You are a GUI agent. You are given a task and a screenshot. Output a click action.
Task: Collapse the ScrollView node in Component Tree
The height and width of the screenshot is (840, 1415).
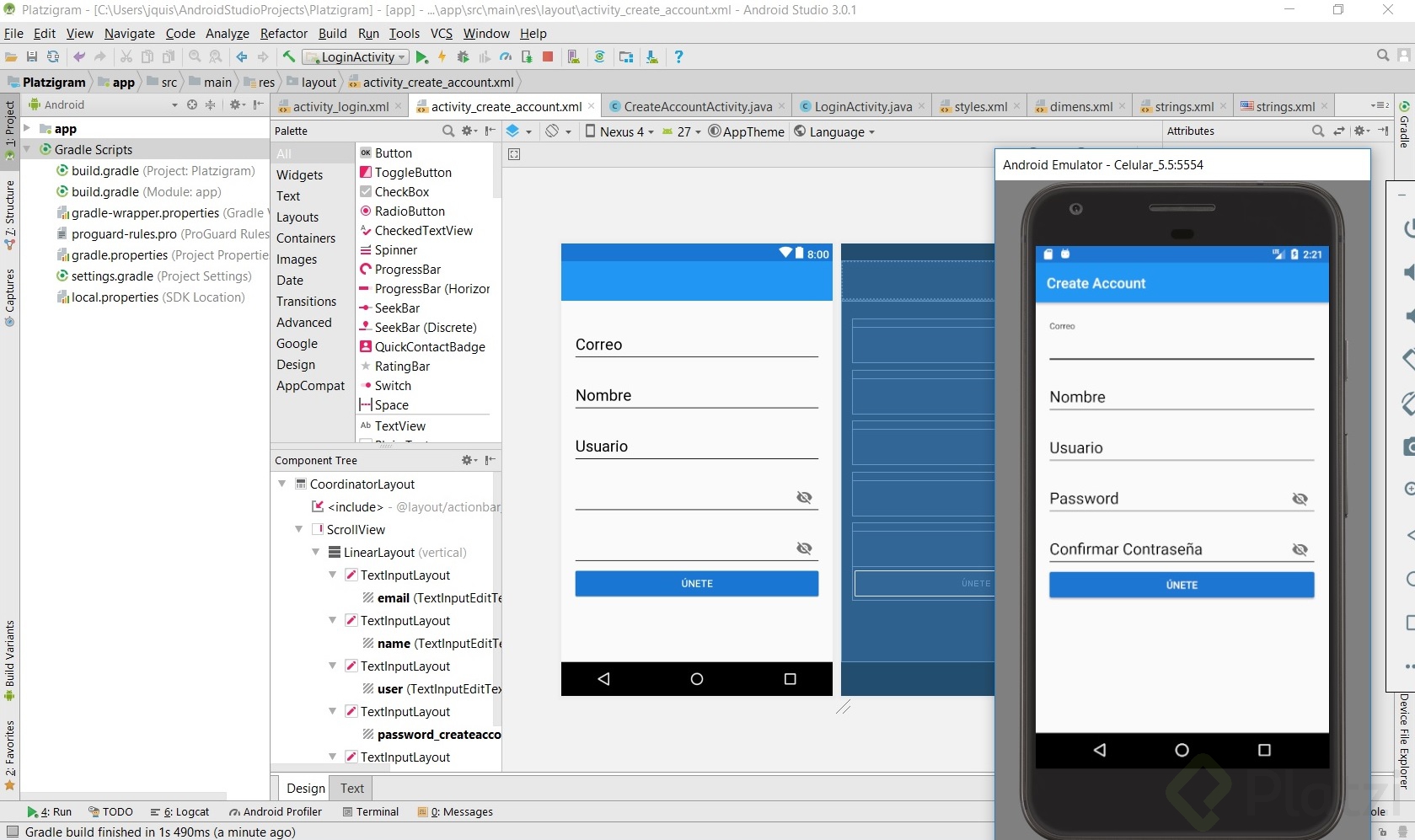pyautogui.click(x=298, y=530)
